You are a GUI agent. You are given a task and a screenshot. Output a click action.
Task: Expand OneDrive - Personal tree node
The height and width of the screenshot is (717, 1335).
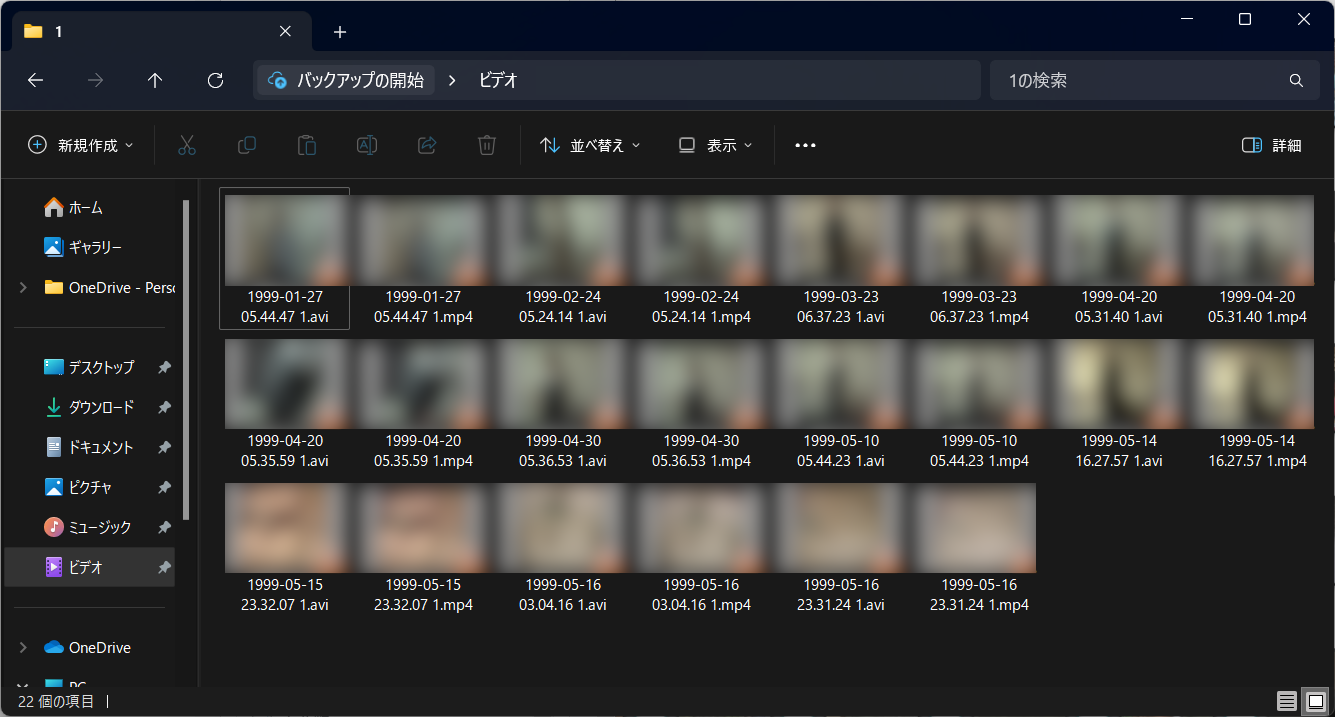tap(23, 287)
